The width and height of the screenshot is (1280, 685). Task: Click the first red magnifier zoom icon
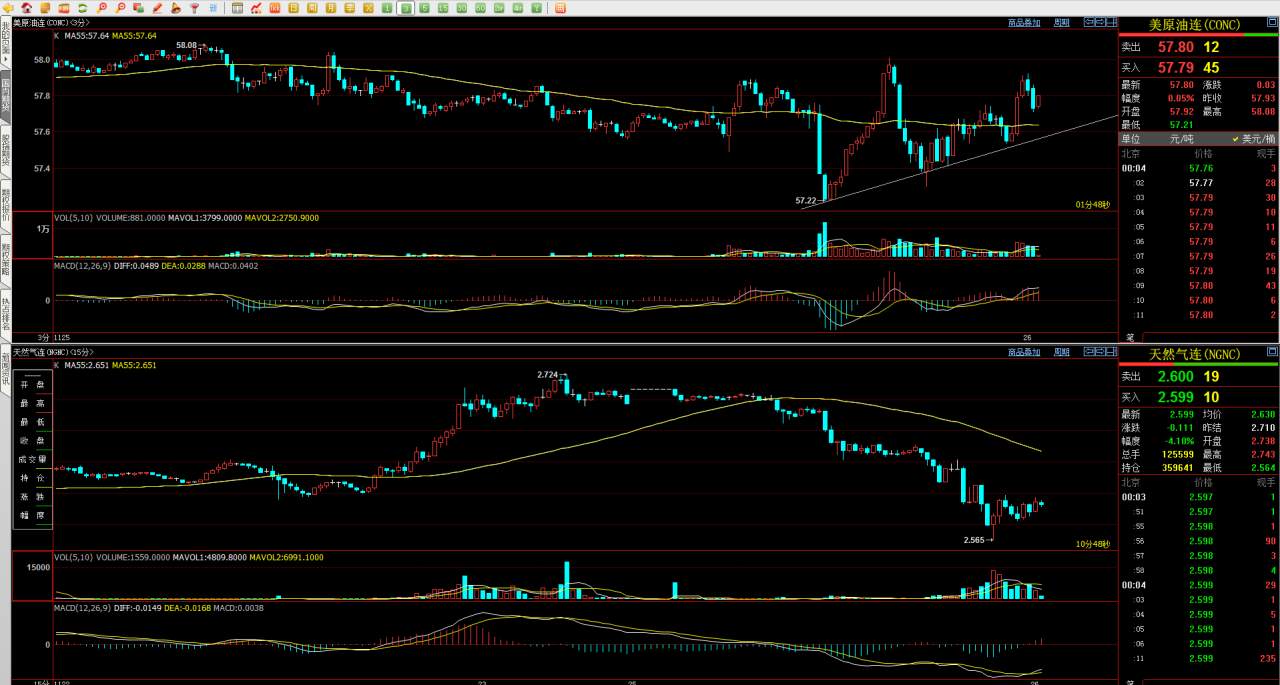click(x=101, y=8)
